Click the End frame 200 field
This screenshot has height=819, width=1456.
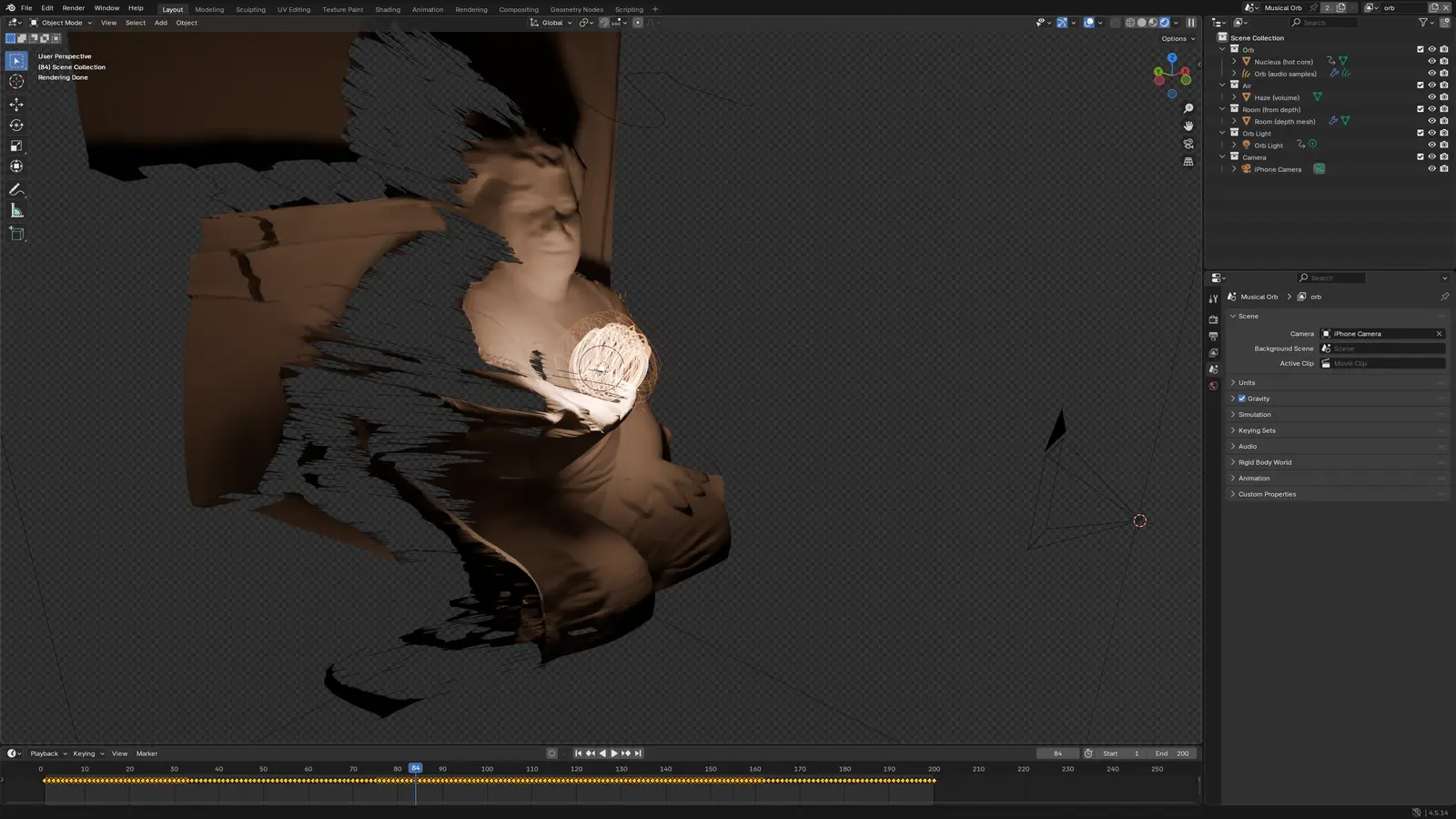[x=1172, y=753]
